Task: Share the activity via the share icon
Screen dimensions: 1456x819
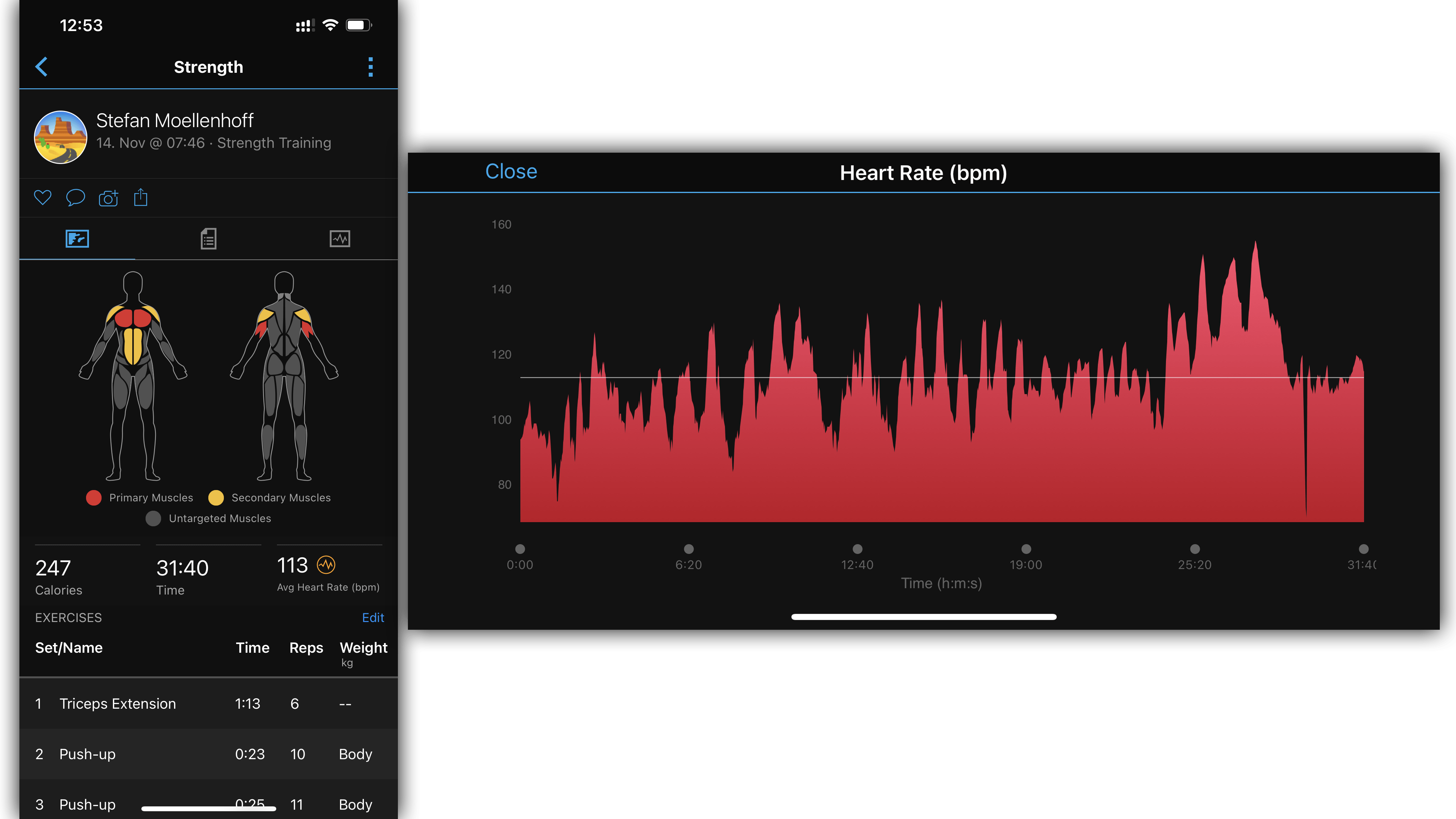Action: point(140,197)
